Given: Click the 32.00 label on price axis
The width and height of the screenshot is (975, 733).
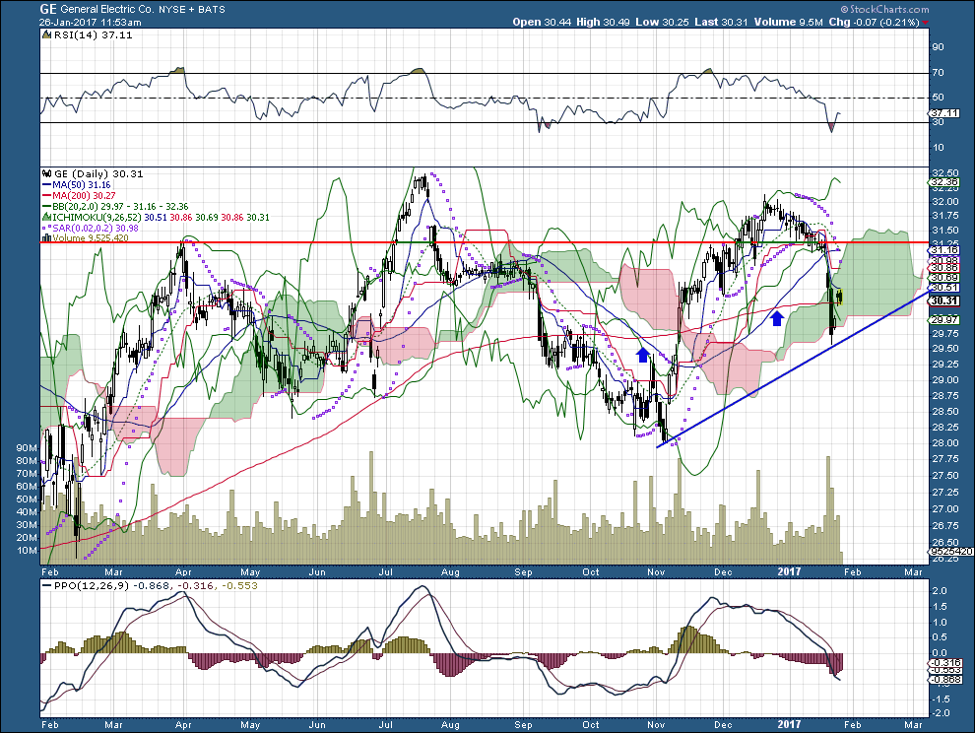Looking at the screenshot, I should coord(945,202).
